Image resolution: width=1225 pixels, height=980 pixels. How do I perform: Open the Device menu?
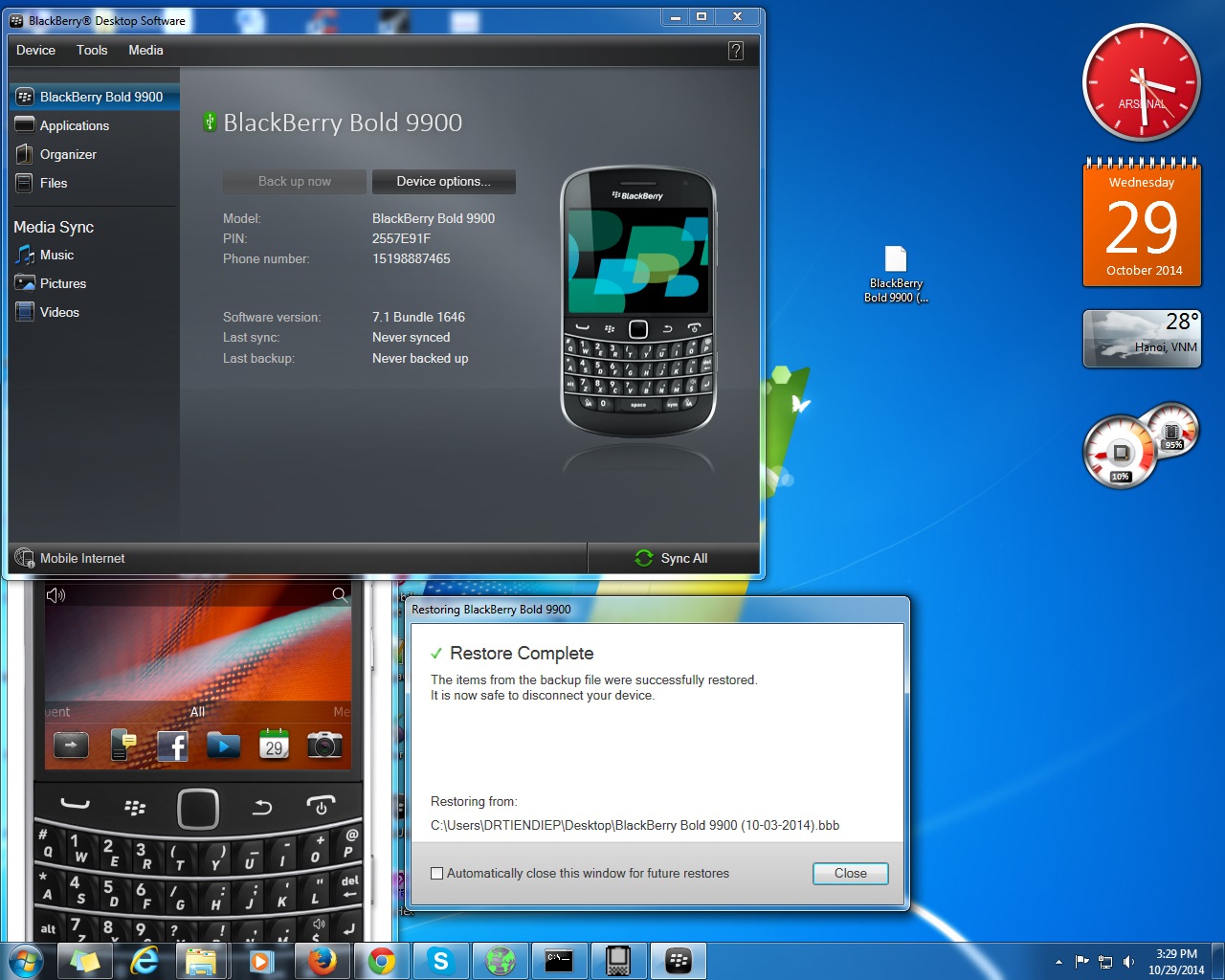point(35,50)
